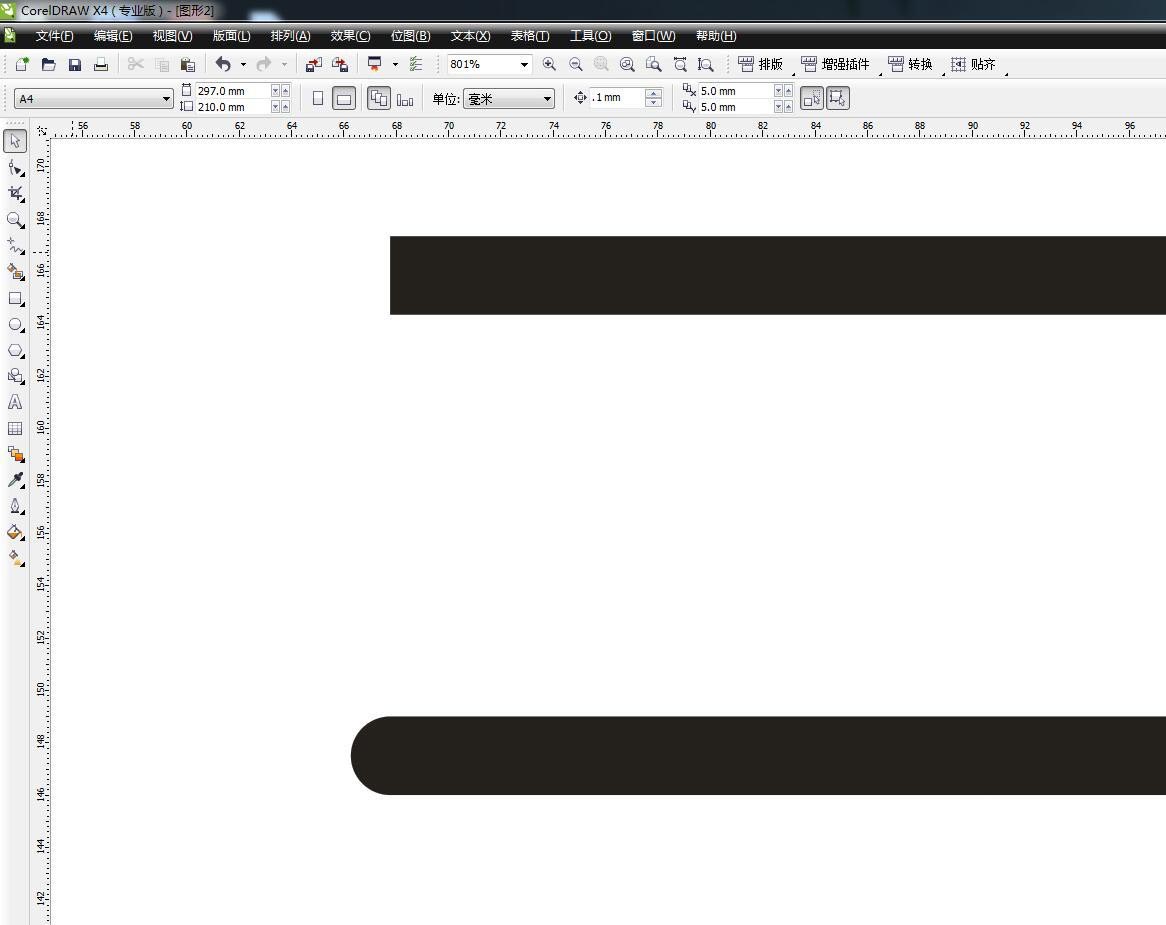Click the 排版 toolbar button
The height and width of the screenshot is (925, 1166).
(x=761, y=64)
